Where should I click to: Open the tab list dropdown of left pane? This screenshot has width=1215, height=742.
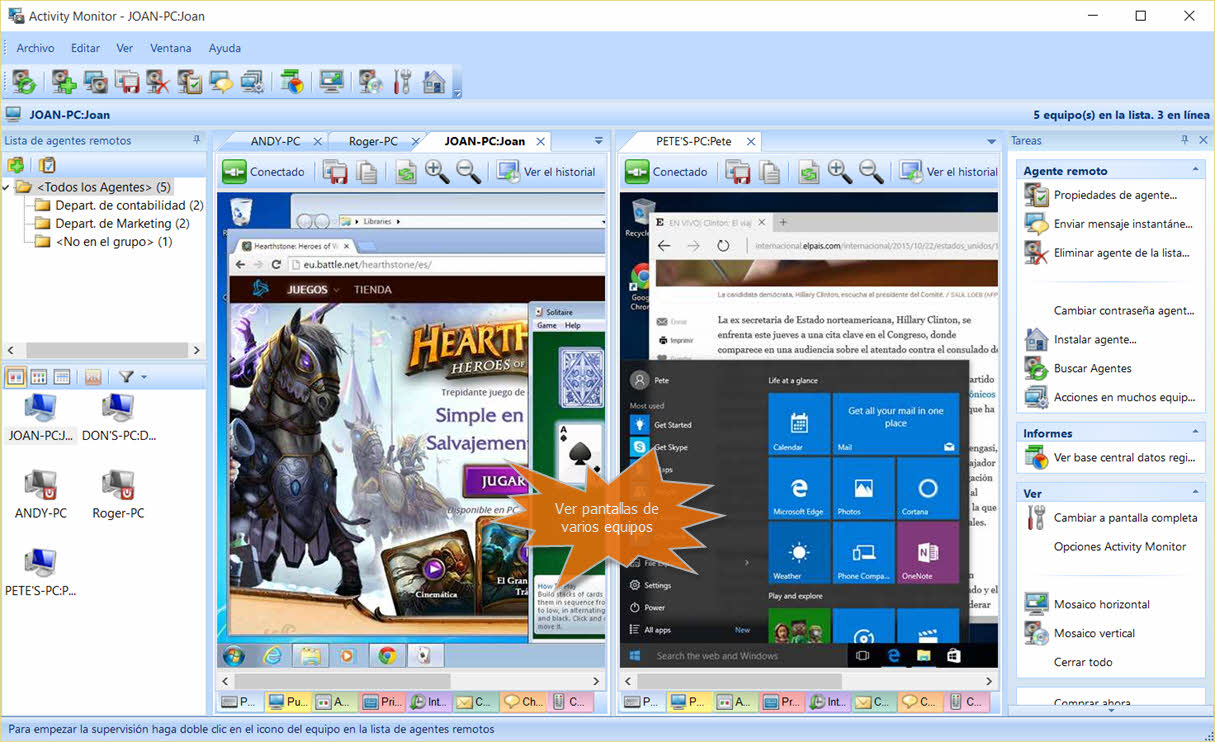[x=599, y=141]
